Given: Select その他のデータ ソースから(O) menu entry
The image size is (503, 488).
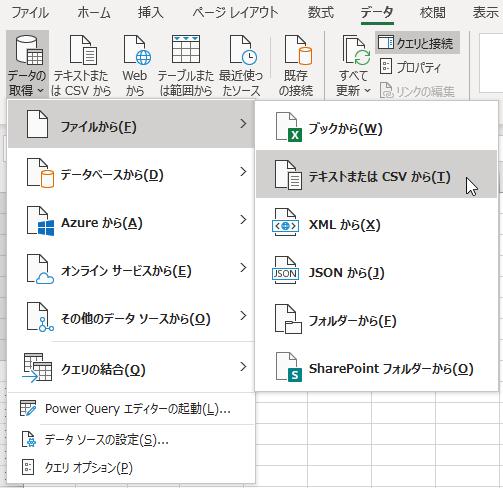Looking at the screenshot, I should click(x=131, y=316).
